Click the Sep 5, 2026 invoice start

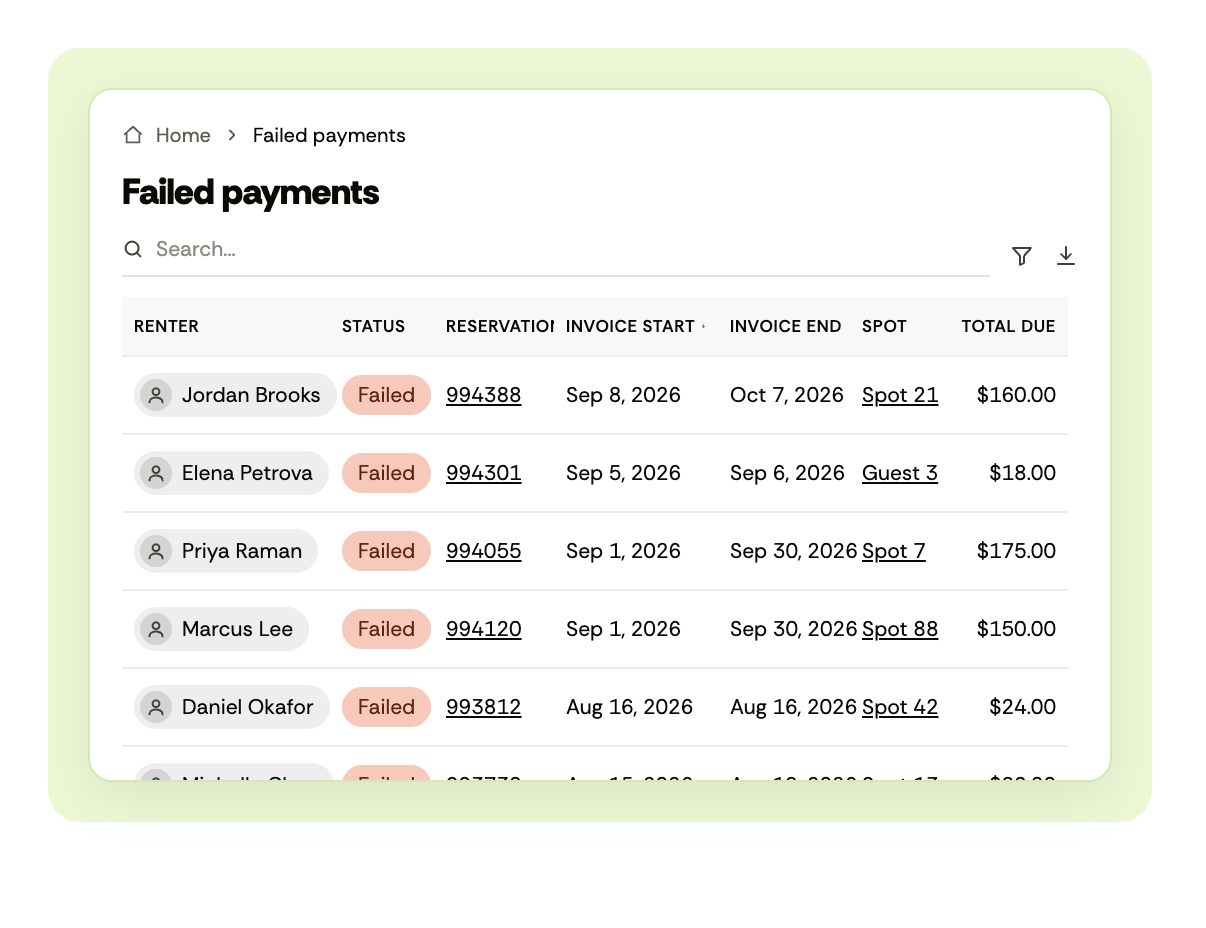coord(623,473)
